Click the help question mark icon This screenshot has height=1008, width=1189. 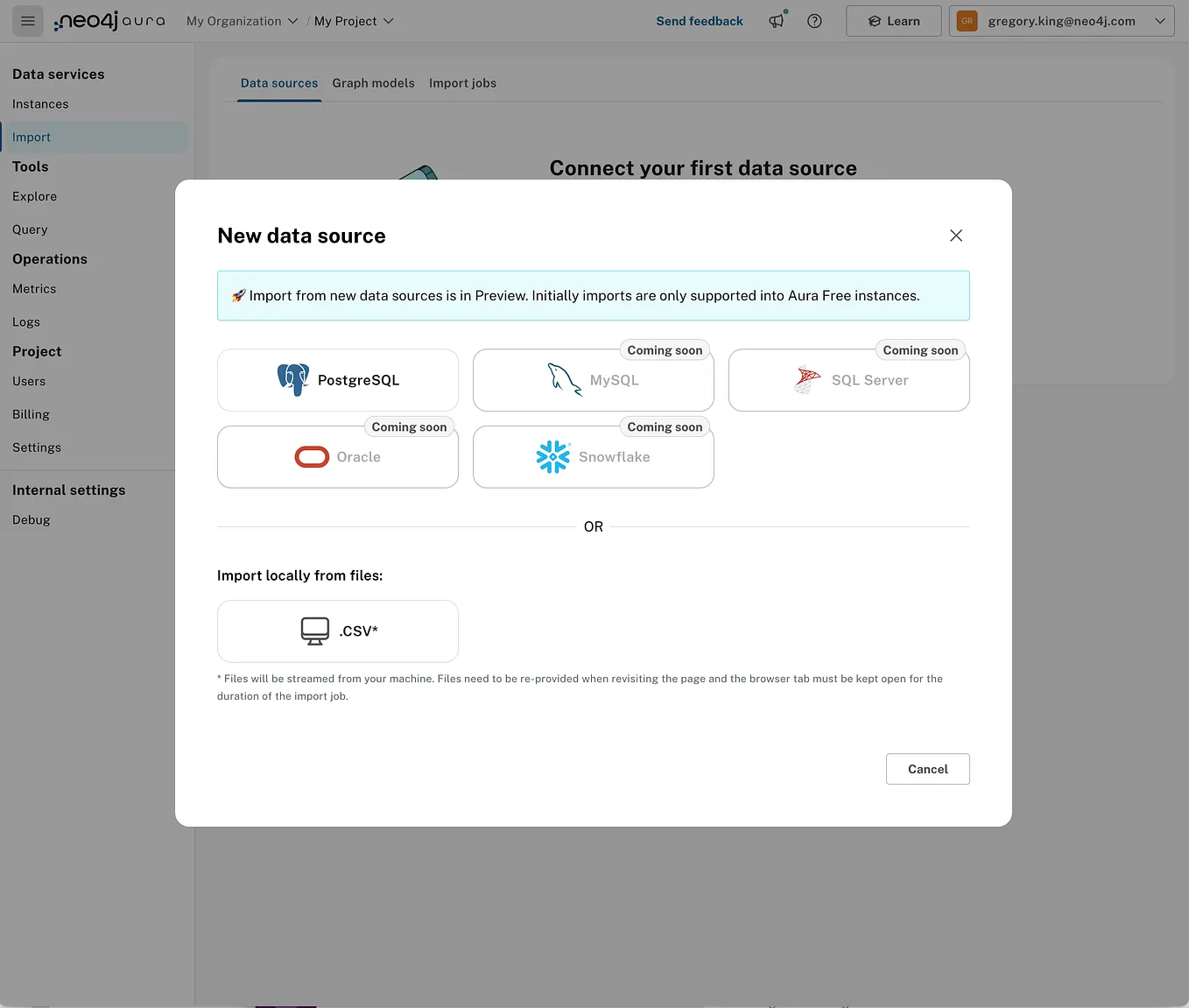814,21
